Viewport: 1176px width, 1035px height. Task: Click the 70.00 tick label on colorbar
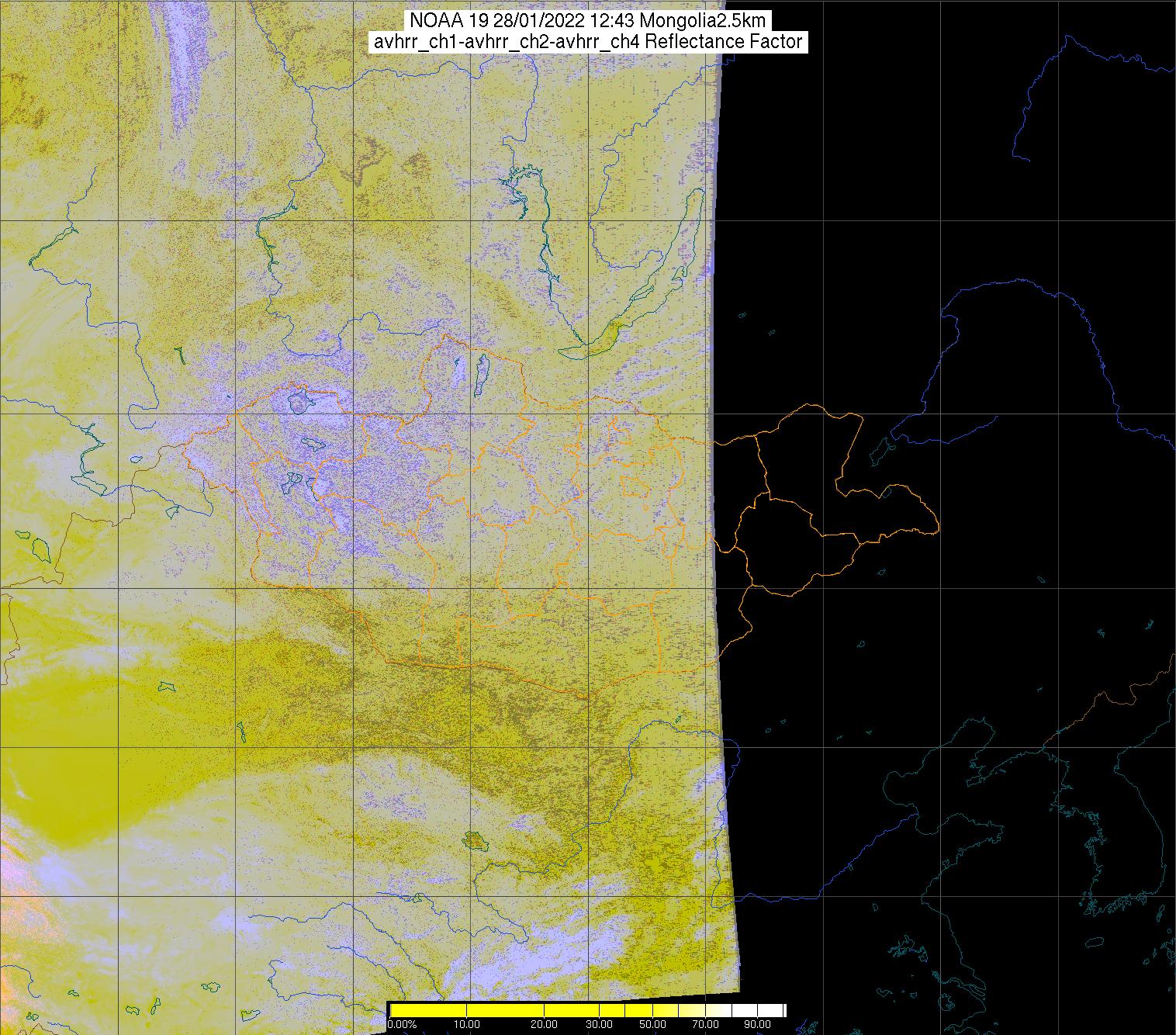pyautogui.click(x=703, y=1026)
